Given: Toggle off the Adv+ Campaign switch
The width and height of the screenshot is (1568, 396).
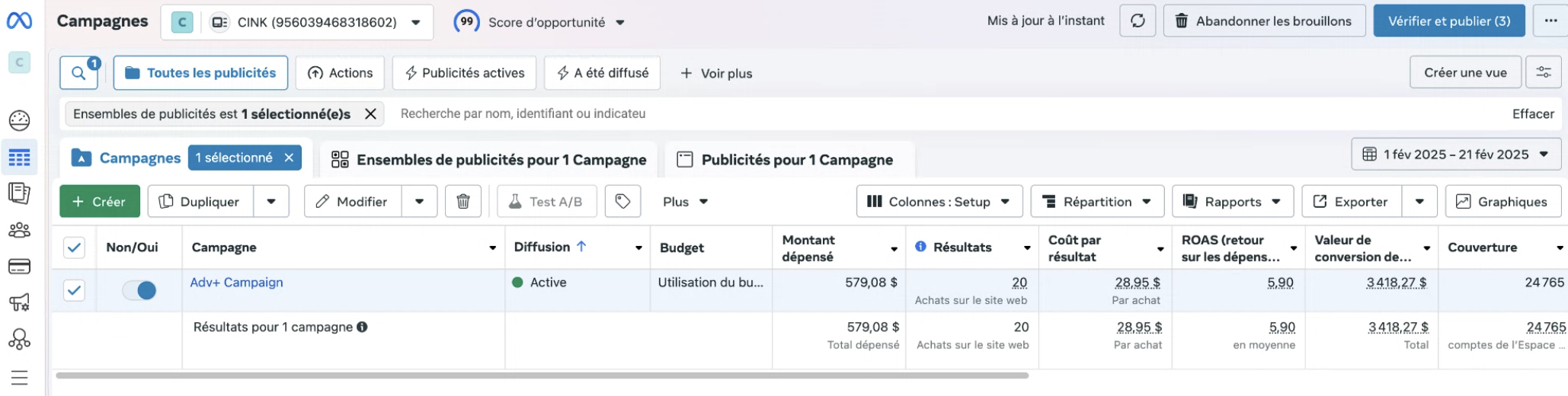Looking at the screenshot, I should pyautogui.click(x=139, y=290).
